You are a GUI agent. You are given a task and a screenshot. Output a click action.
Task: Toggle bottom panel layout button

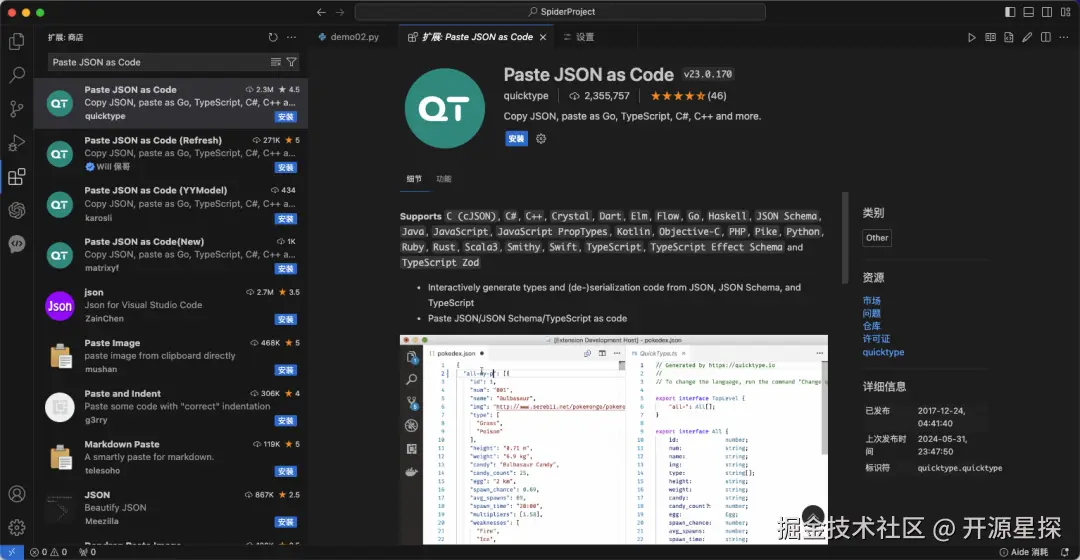click(x=1028, y=12)
